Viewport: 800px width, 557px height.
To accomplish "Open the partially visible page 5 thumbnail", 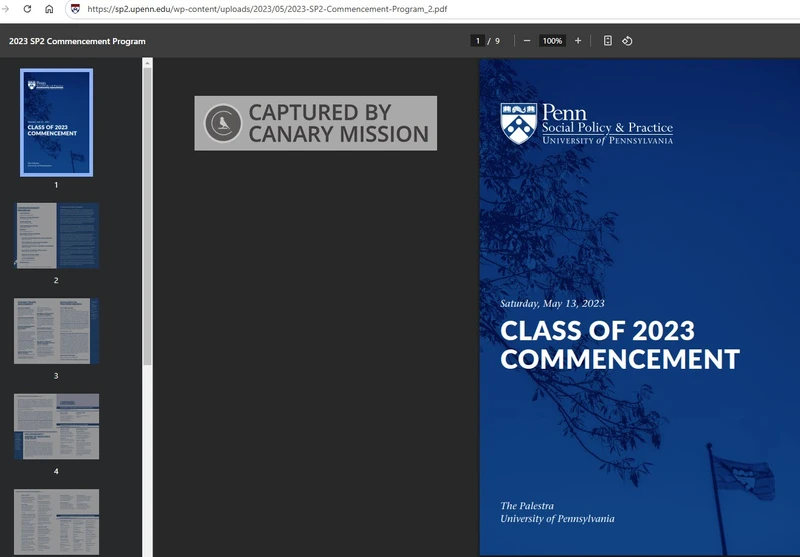I will click(56, 522).
